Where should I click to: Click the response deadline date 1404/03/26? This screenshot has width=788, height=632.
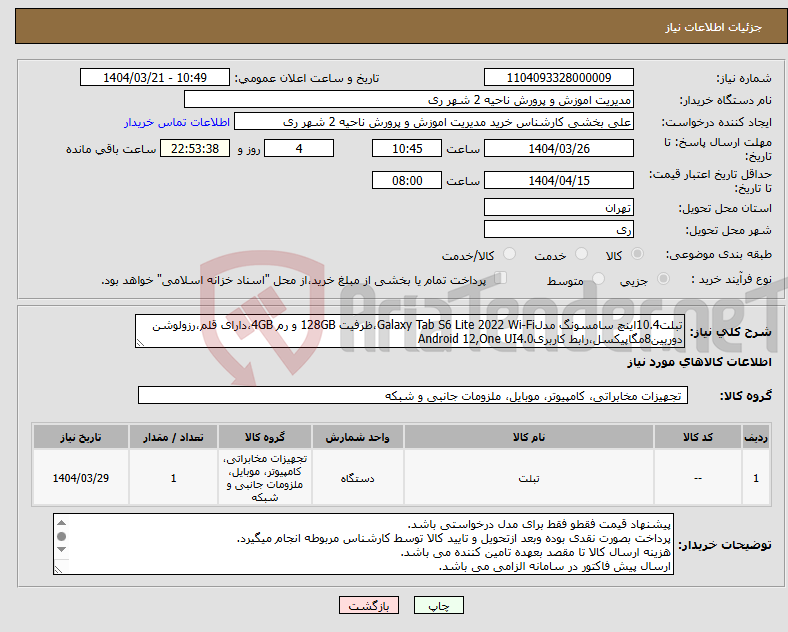[x=558, y=149]
